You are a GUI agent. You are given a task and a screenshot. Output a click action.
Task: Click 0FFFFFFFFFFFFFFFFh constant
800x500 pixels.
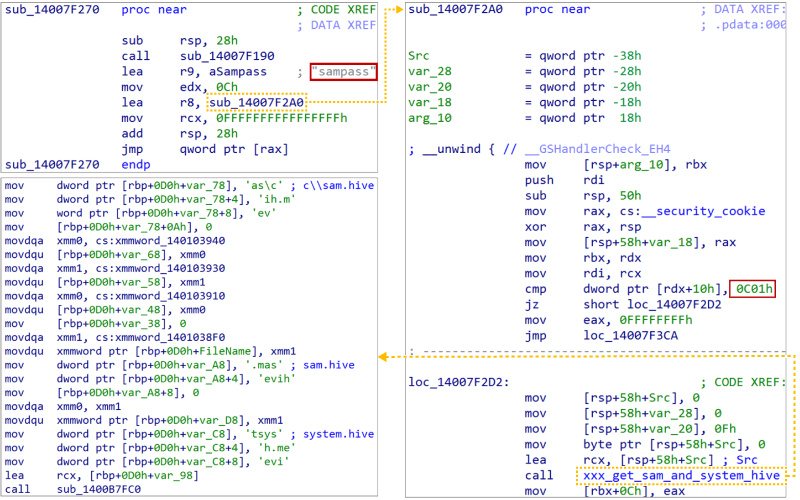[282, 118]
